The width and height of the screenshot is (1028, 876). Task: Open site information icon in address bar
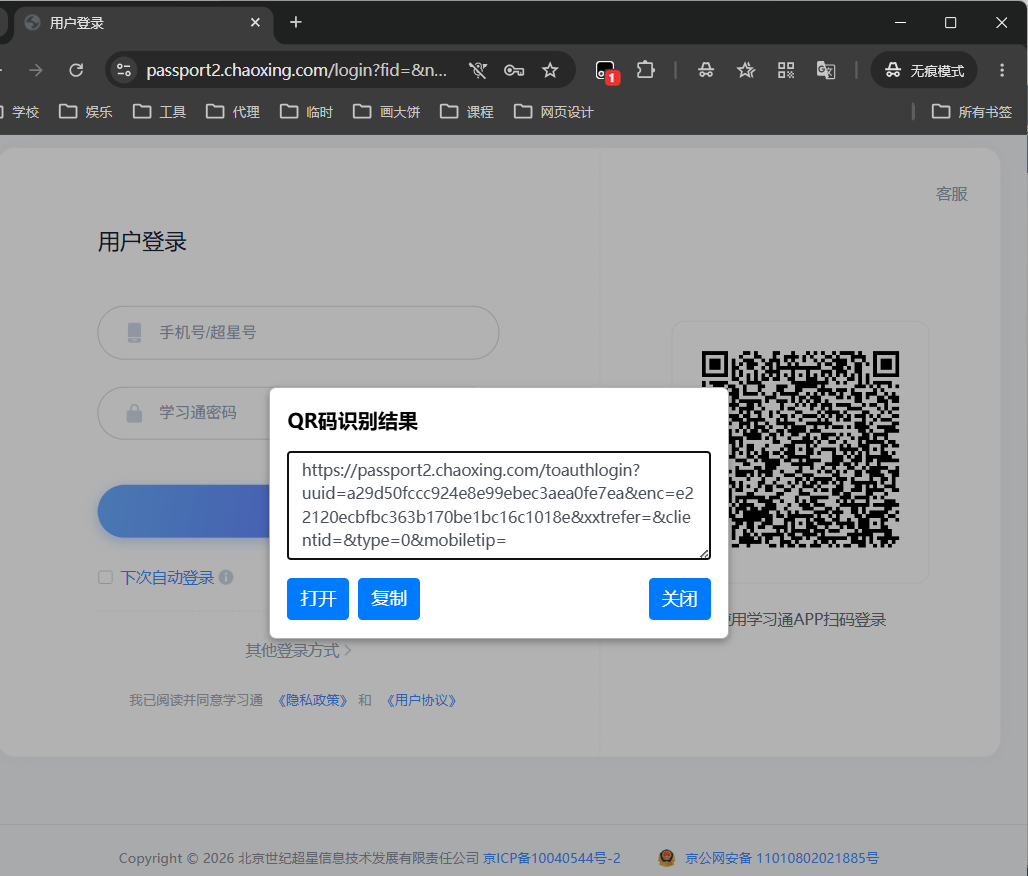(x=124, y=70)
